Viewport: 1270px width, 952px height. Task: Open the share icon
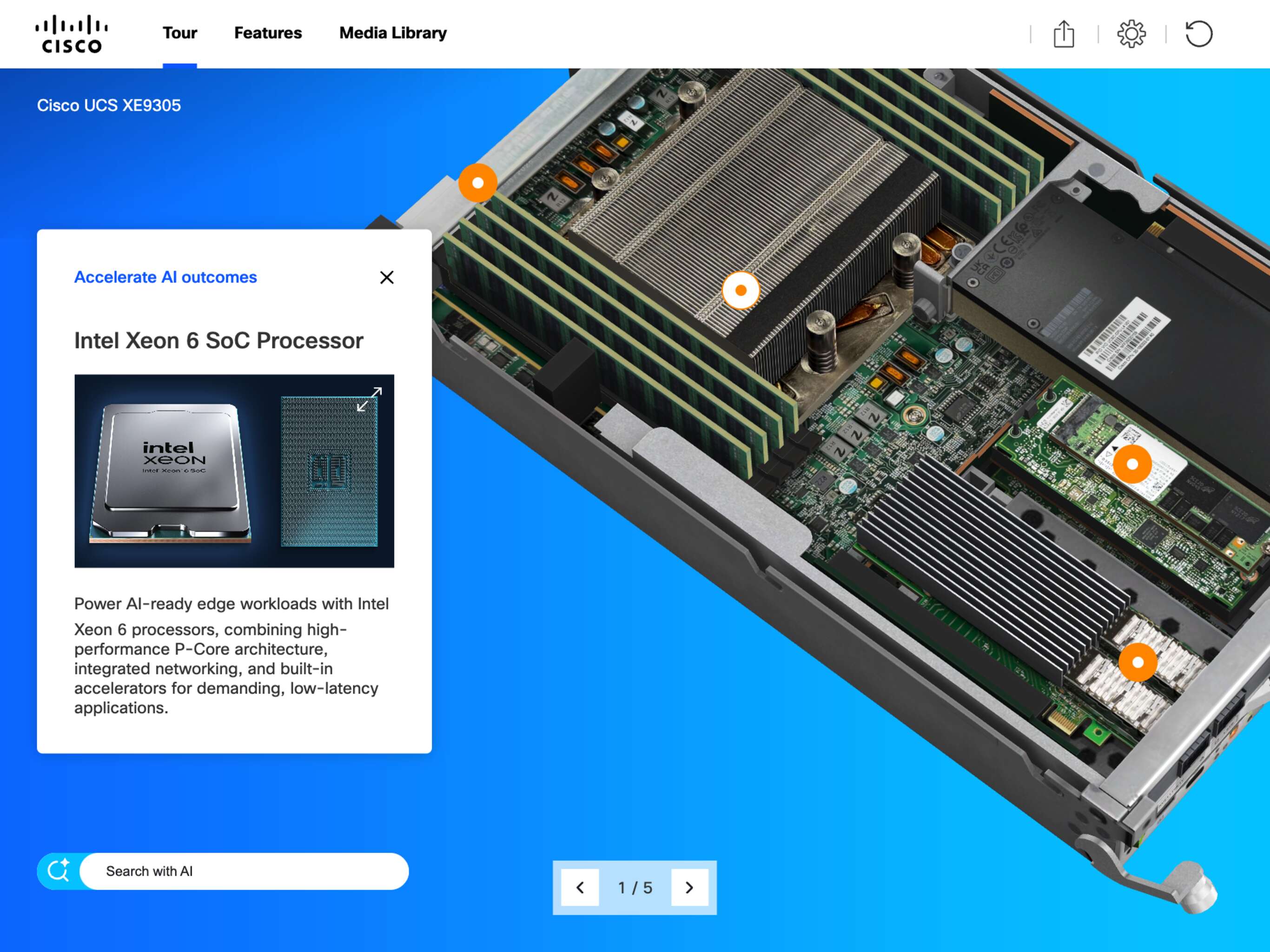[x=1063, y=34]
